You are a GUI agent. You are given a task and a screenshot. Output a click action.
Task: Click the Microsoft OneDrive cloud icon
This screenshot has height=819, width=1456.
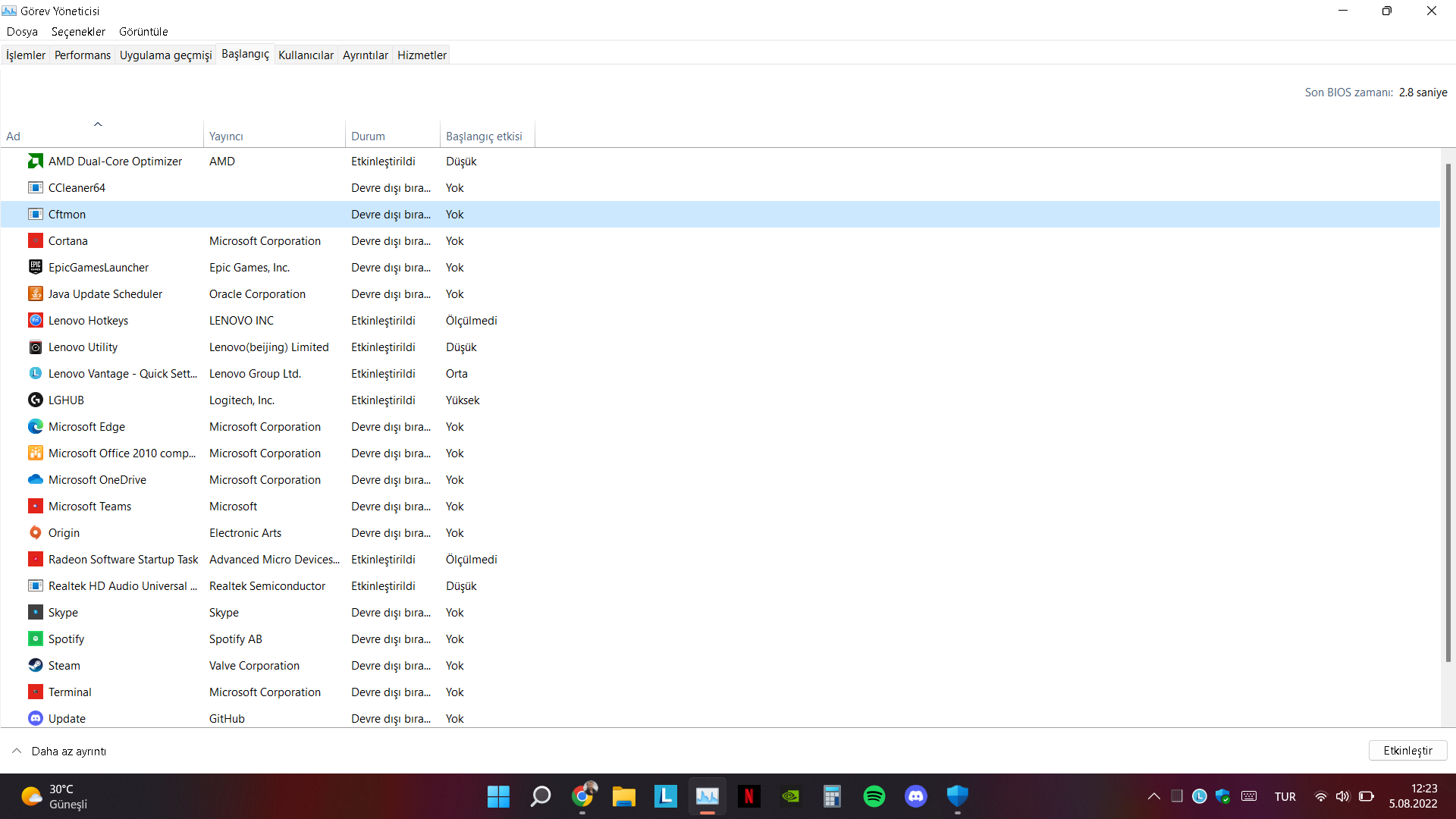[36, 479]
